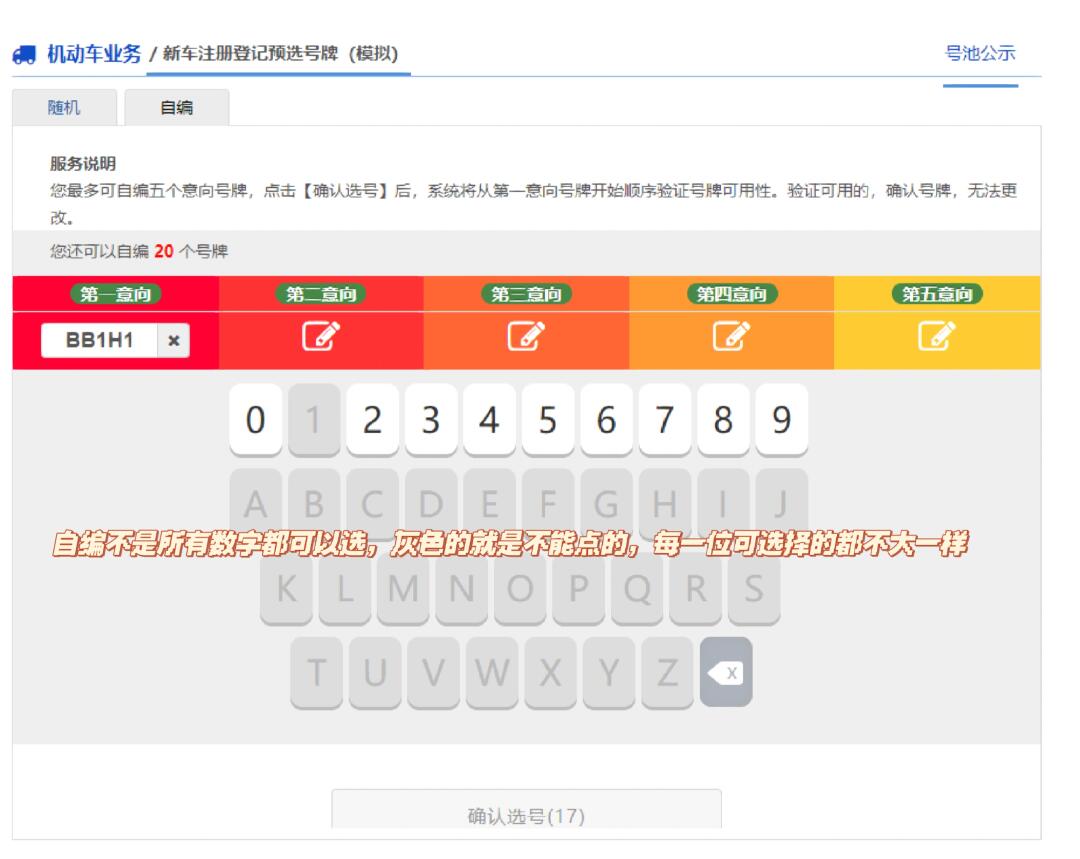Select the 第四意向 label
The height and width of the screenshot is (859, 1080).
[731, 294]
